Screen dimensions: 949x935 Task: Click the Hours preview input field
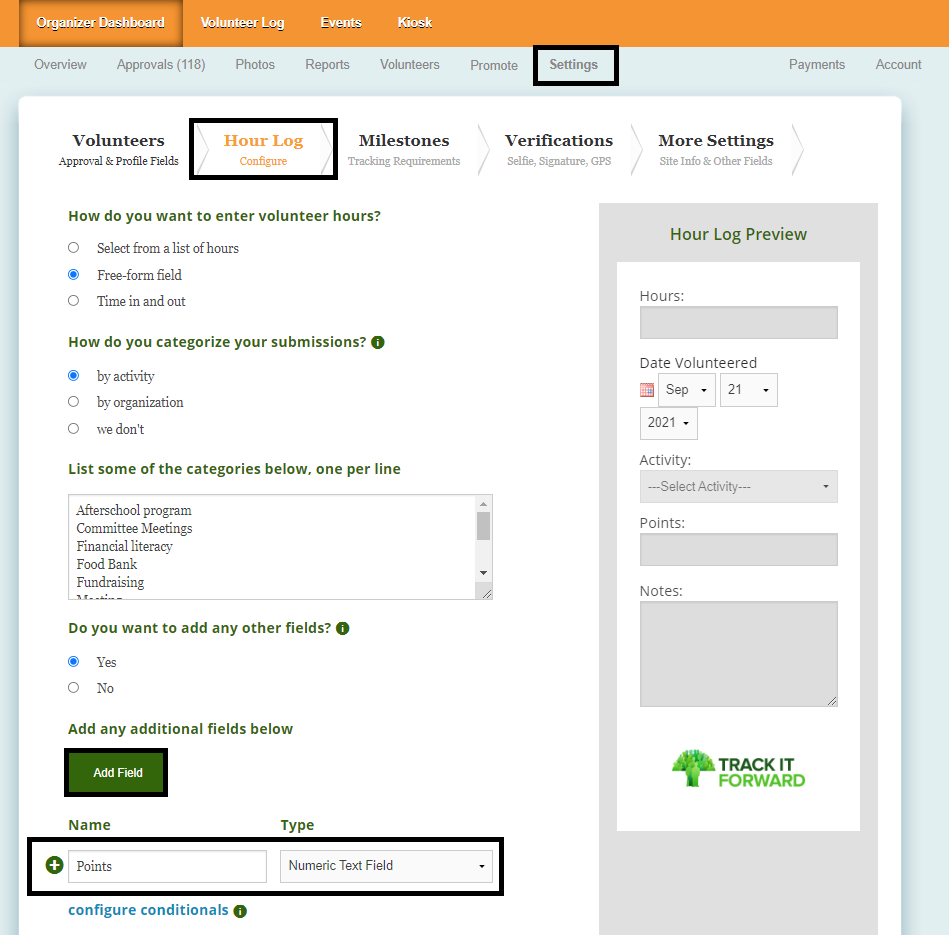tap(738, 323)
